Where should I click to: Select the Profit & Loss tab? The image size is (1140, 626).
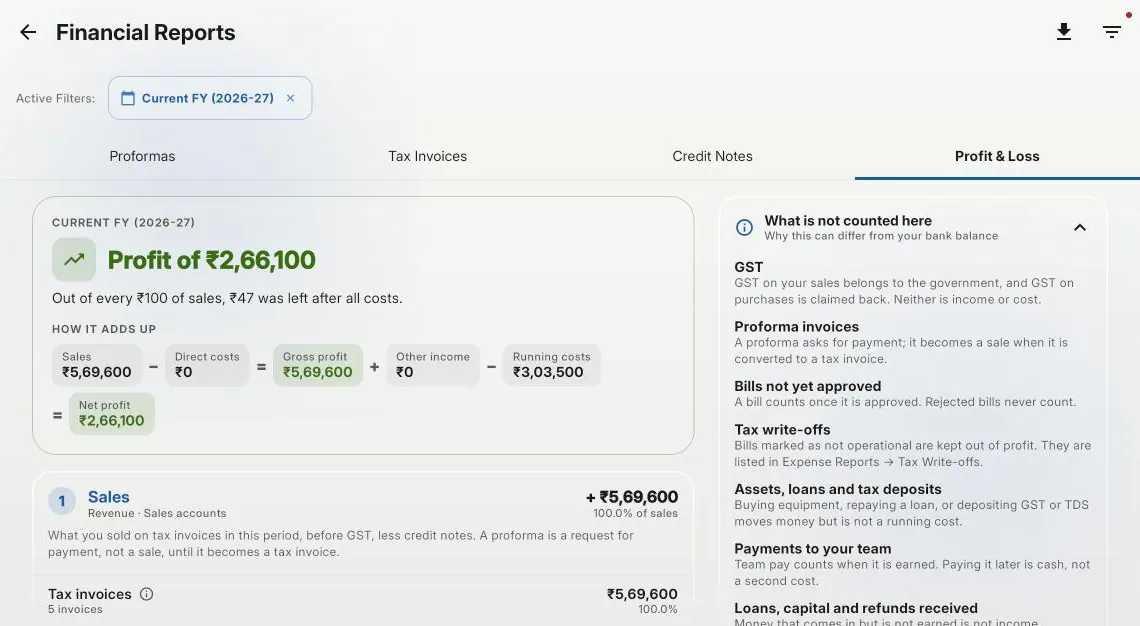pyautogui.click(x=998, y=156)
